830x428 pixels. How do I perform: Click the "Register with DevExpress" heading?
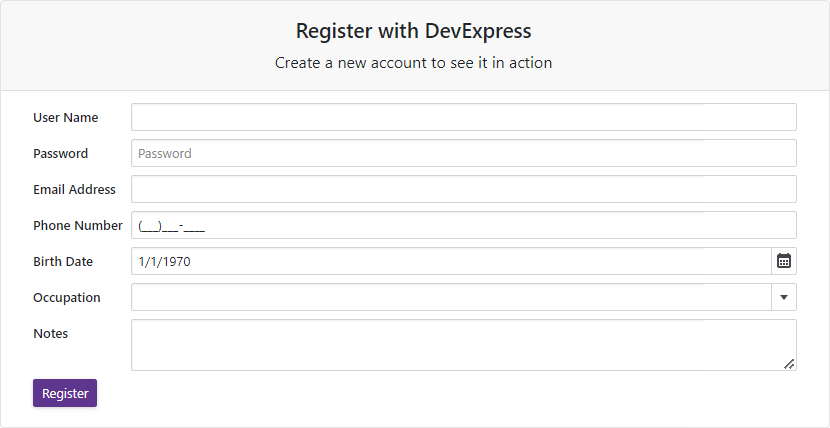414,30
